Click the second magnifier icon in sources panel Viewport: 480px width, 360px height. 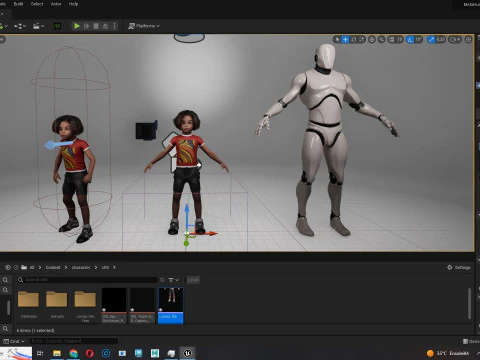5,290
